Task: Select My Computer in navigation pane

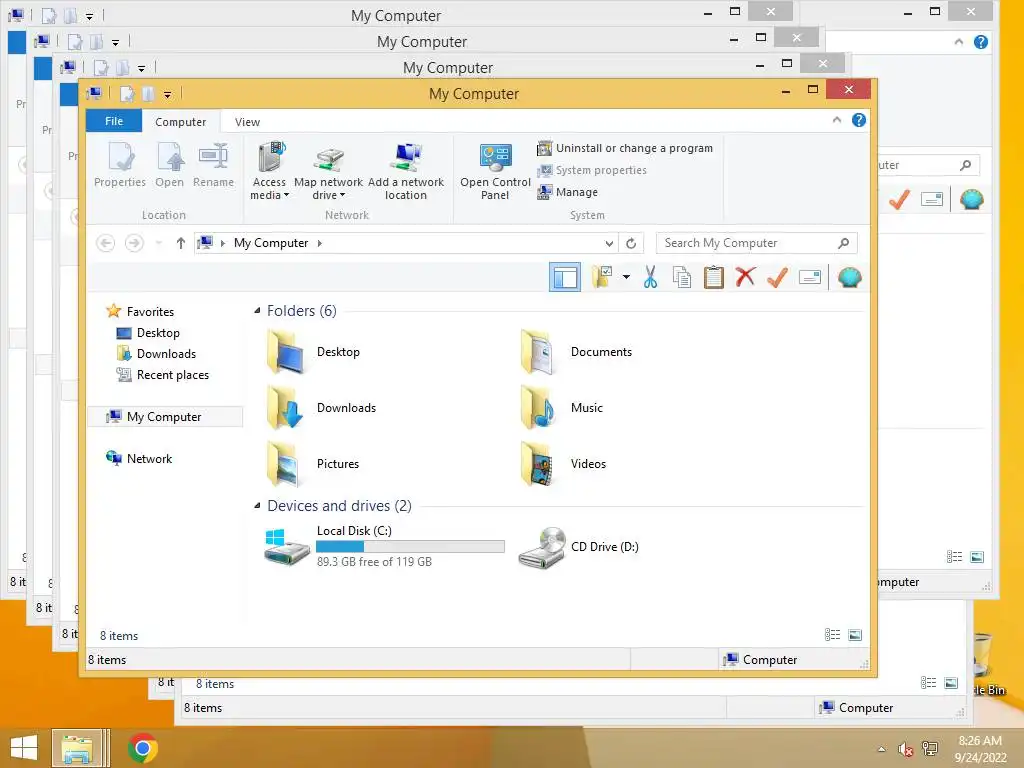Action: pyautogui.click(x=165, y=417)
